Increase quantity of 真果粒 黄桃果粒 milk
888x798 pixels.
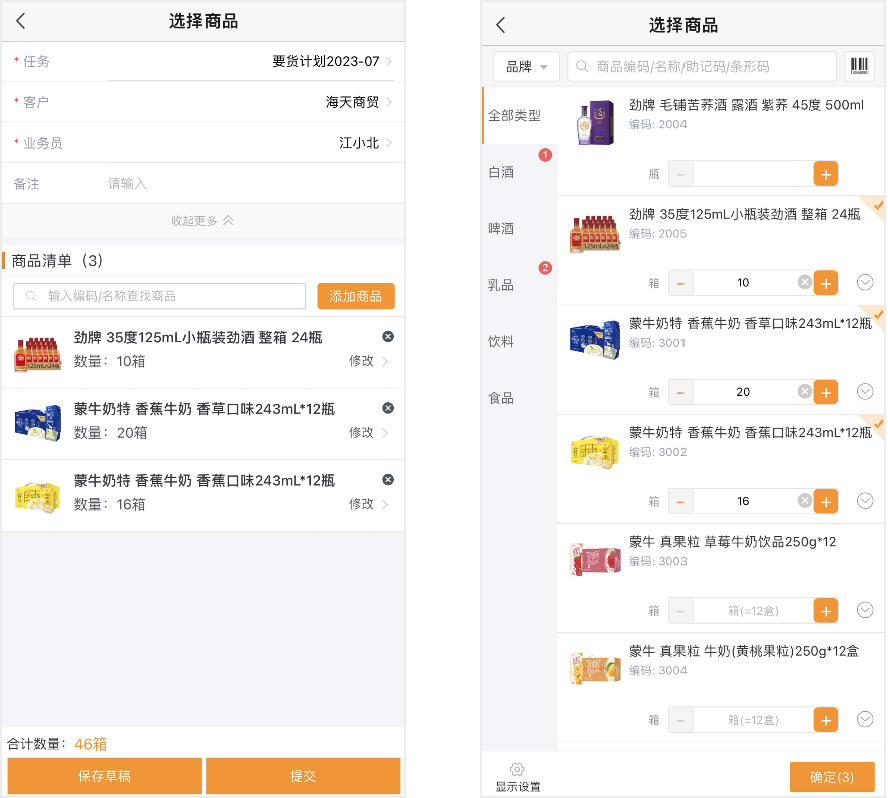[x=826, y=720]
